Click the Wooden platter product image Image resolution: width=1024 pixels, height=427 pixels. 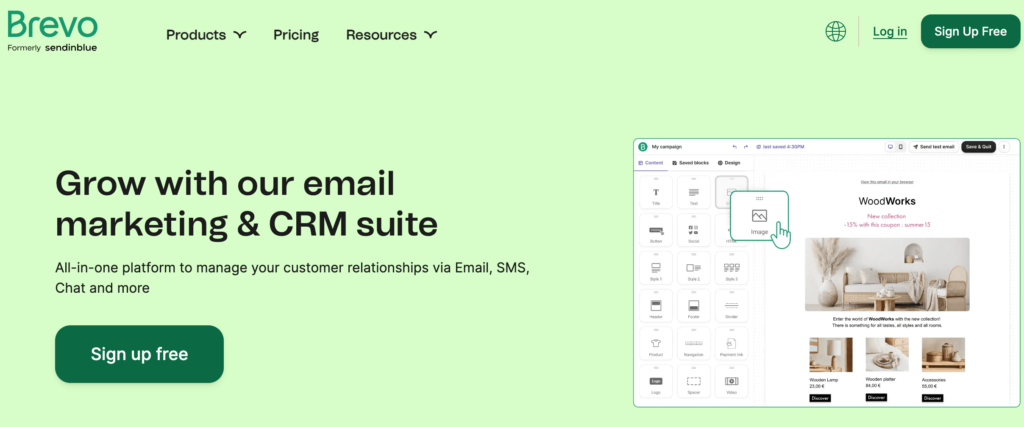tap(887, 355)
